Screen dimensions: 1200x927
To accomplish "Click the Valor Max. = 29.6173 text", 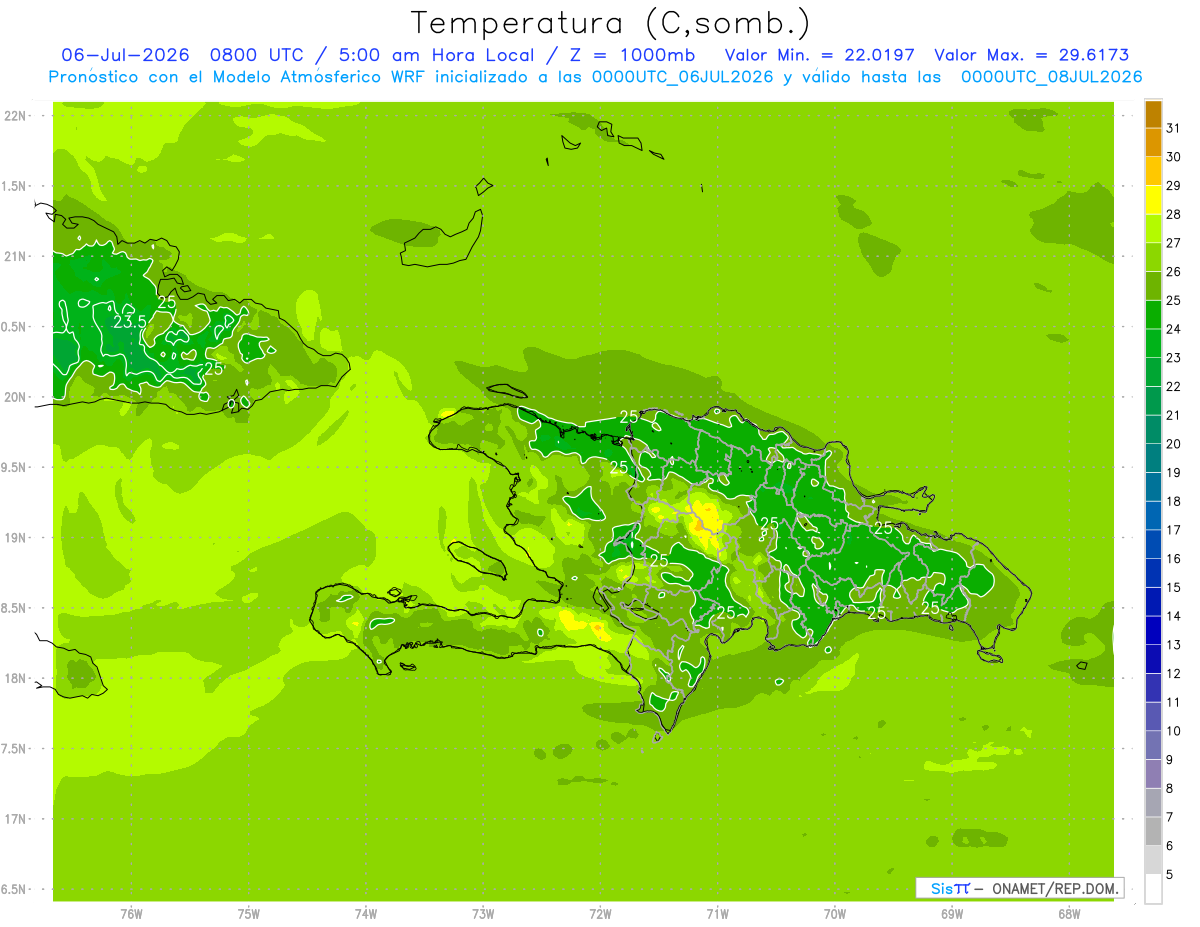I will tap(1030, 55).
